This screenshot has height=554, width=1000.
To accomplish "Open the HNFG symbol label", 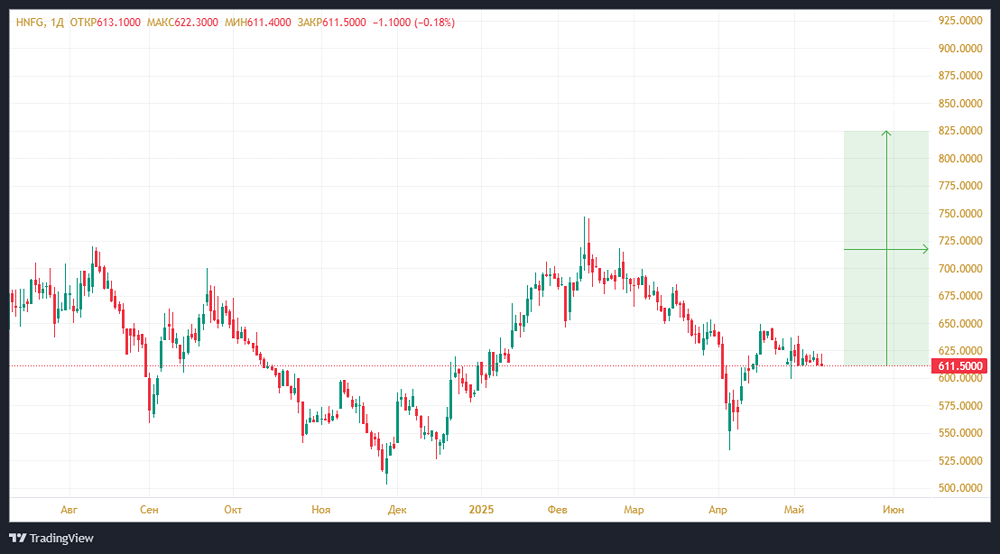I will 30,22.
